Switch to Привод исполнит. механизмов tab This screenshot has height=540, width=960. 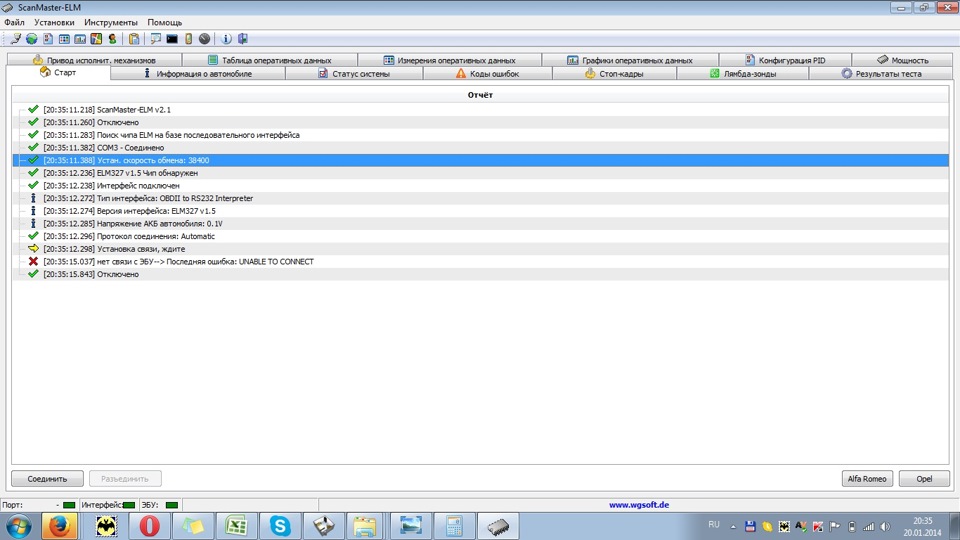(94, 60)
